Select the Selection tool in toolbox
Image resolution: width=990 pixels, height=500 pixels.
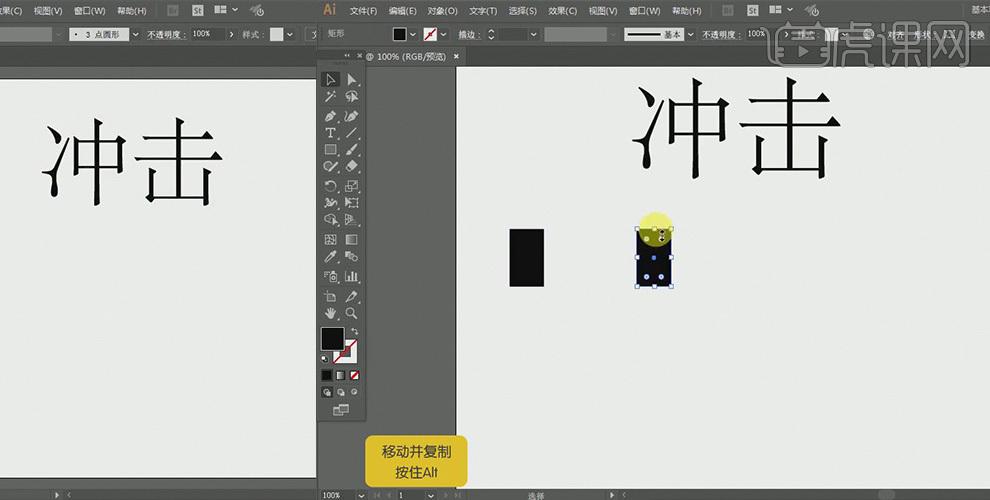[x=330, y=80]
